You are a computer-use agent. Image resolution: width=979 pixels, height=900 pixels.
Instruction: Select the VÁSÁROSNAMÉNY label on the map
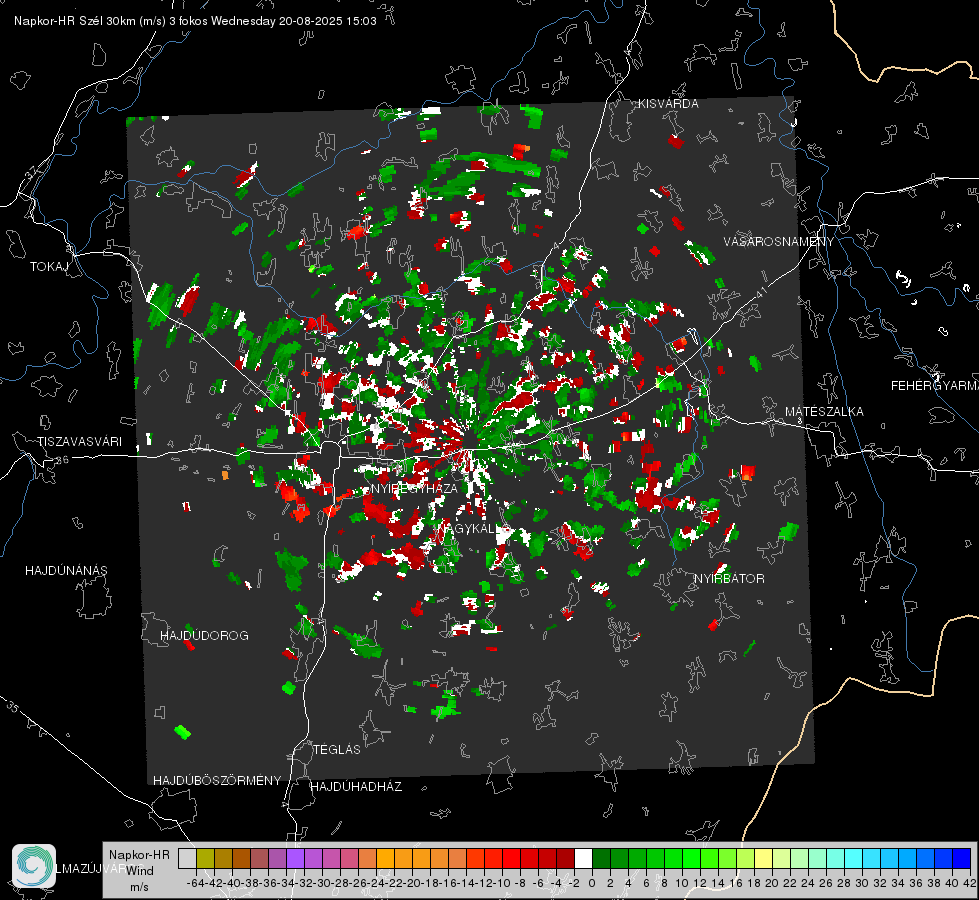[779, 241]
